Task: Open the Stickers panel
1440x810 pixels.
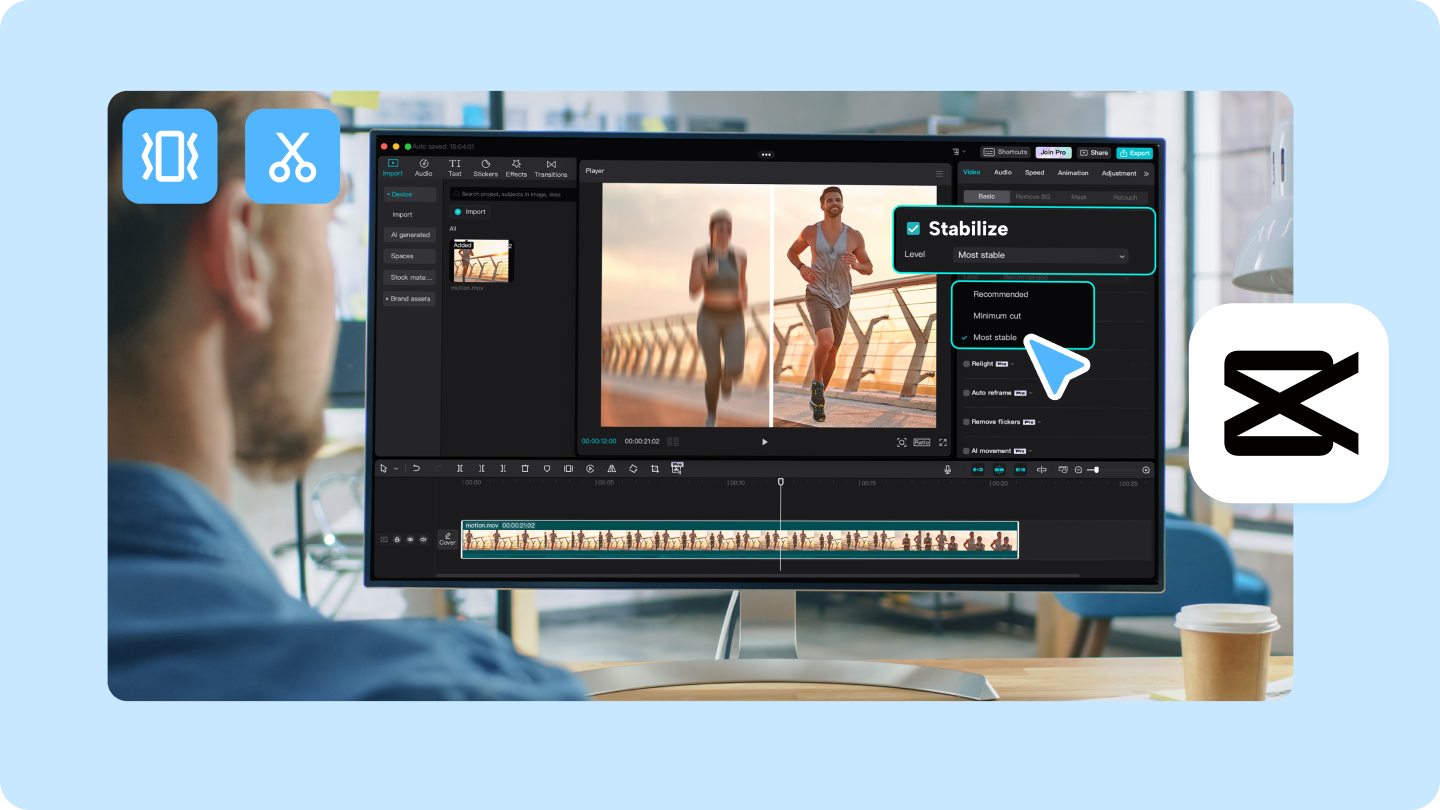Action: (x=485, y=167)
